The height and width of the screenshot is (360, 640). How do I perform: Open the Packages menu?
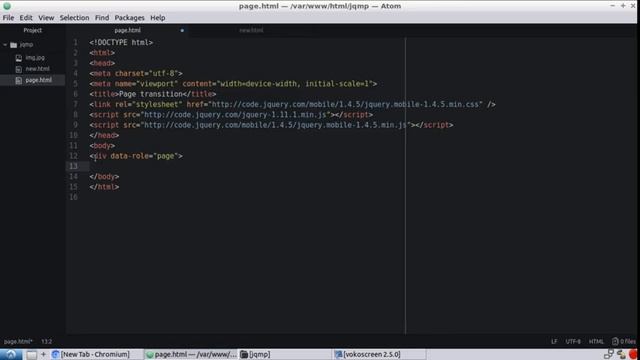coord(129,18)
